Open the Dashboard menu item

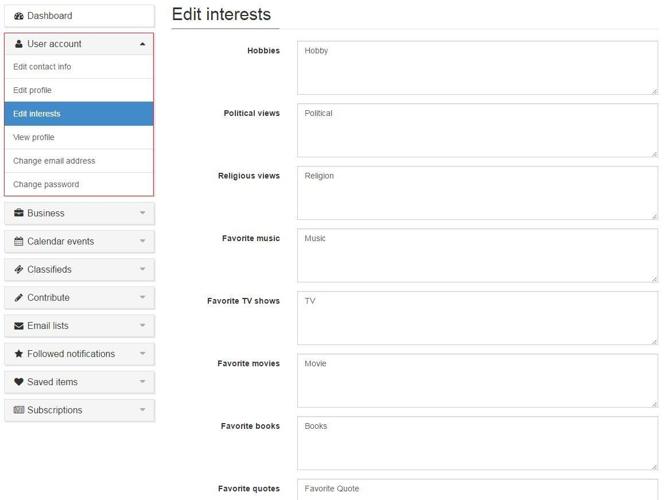tap(79, 16)
